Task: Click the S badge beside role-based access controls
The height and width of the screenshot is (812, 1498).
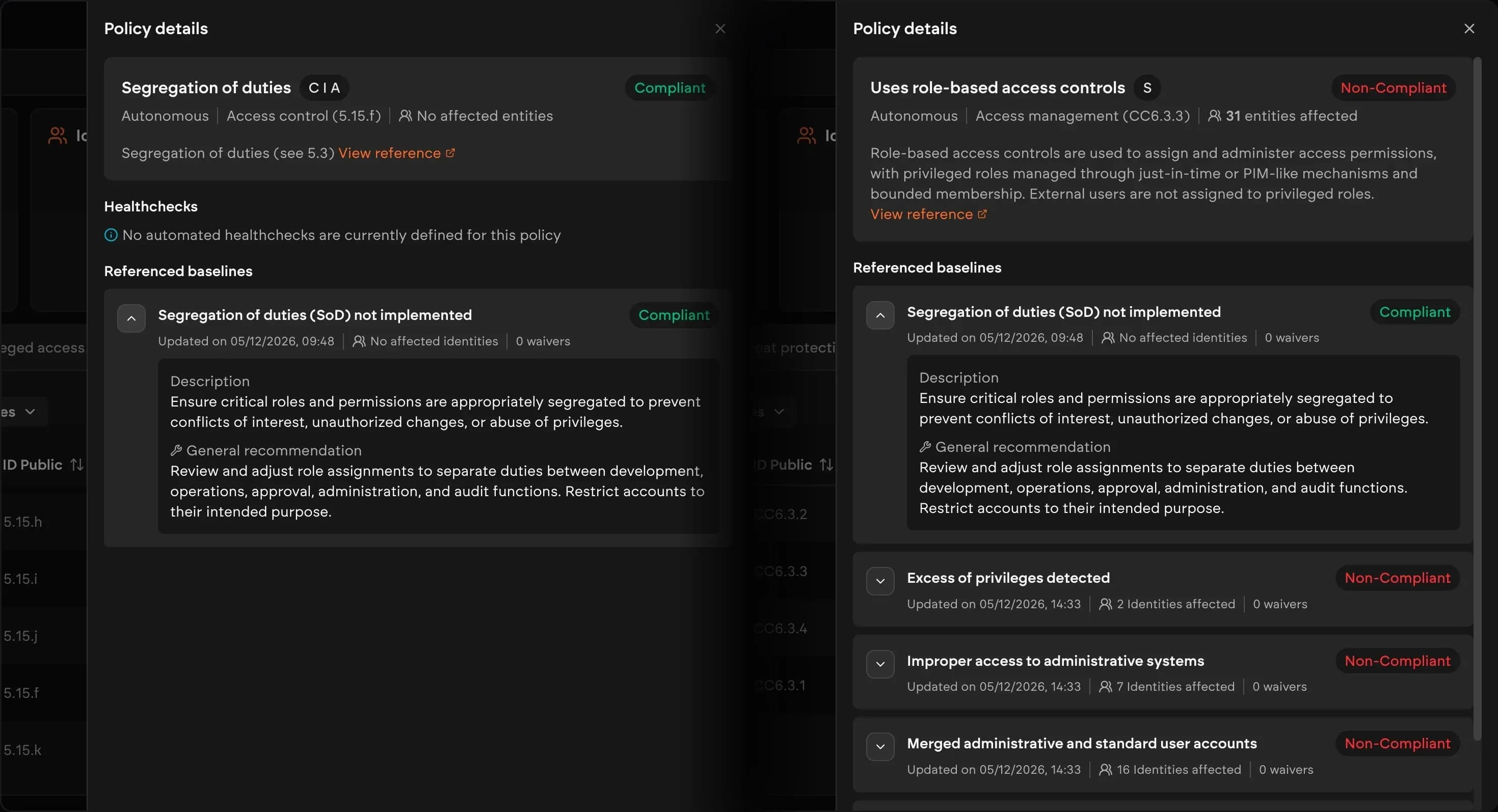Action: pyautogui.click(x=1147, y=88)
